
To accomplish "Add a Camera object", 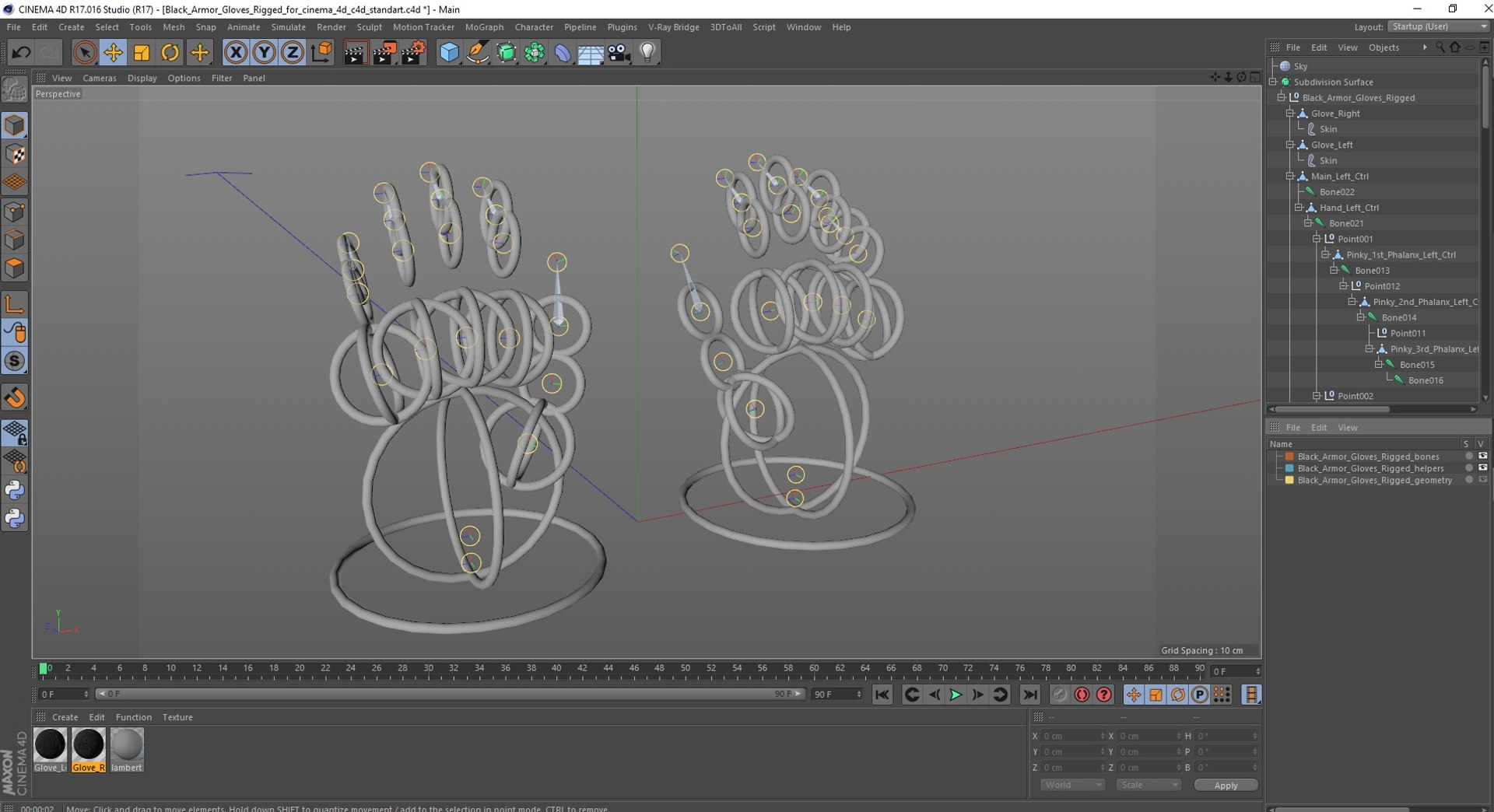I will click(619, 52).
